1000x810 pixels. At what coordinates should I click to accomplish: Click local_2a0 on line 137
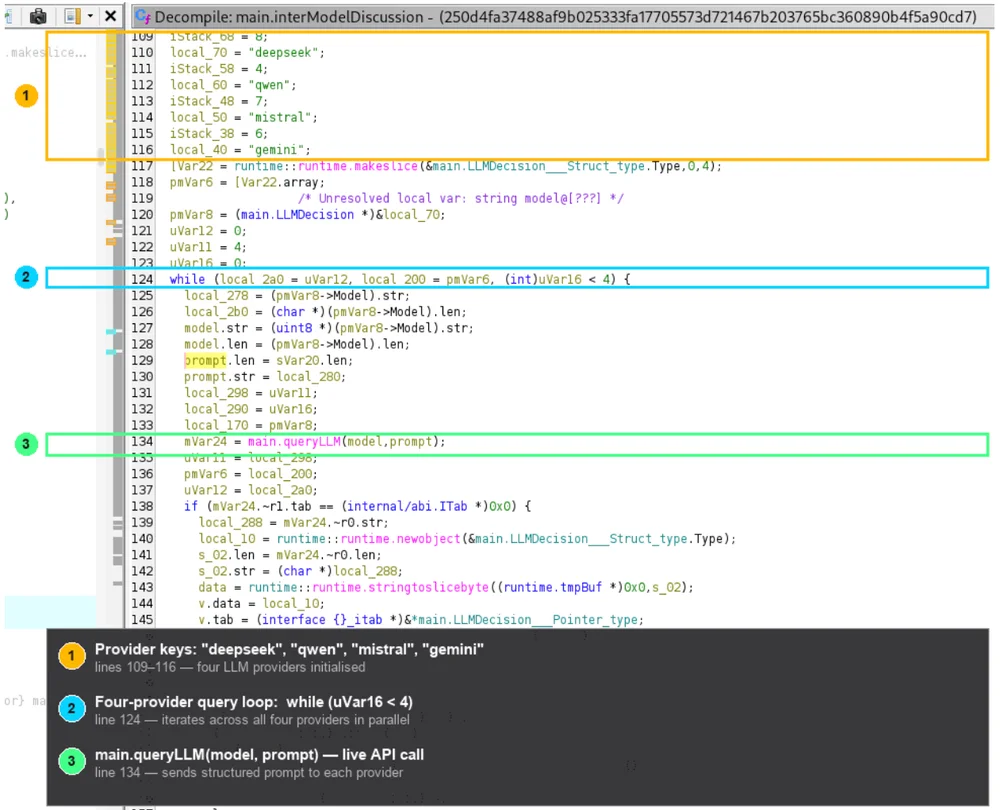click(280, 490)
